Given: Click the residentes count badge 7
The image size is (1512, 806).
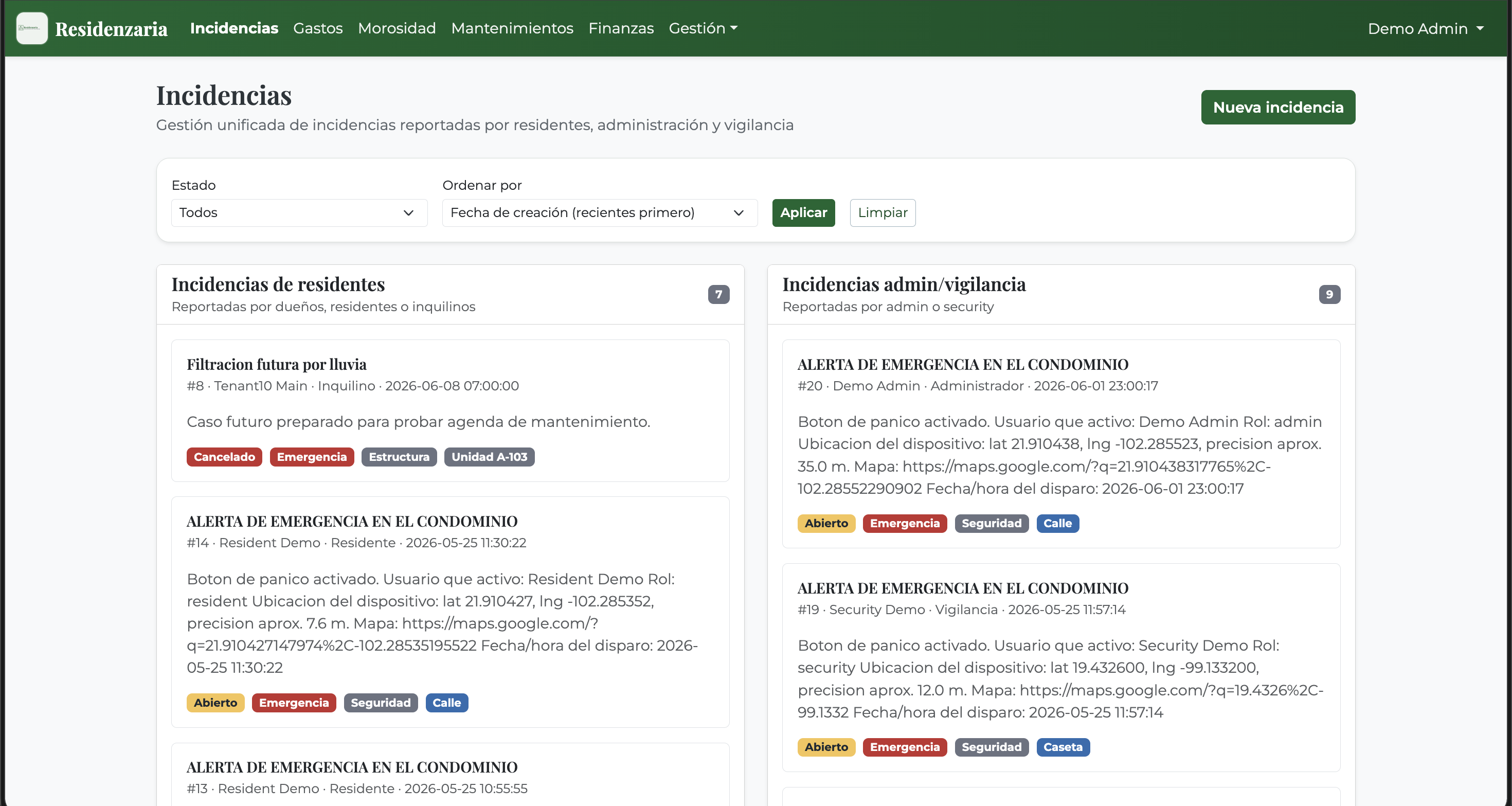Looking at the screenshot, I should pos(718,294).
